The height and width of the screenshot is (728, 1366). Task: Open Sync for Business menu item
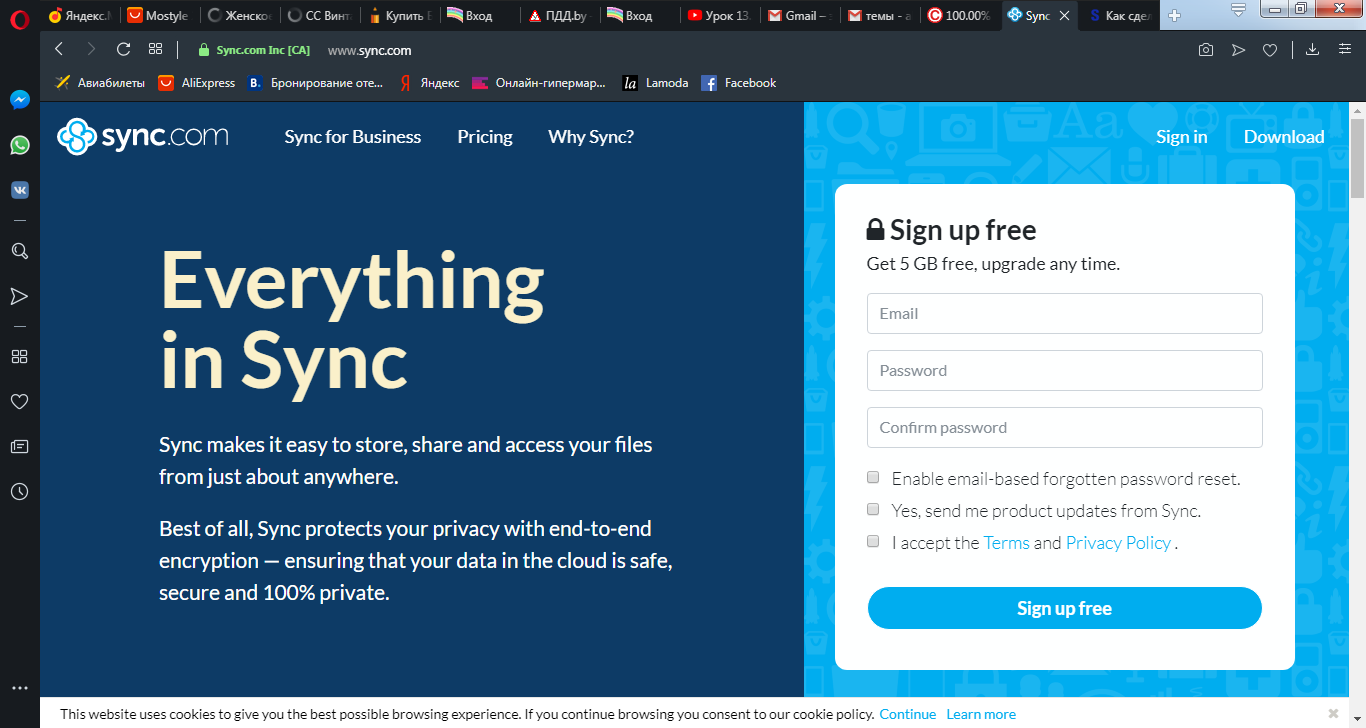point(353,137)
